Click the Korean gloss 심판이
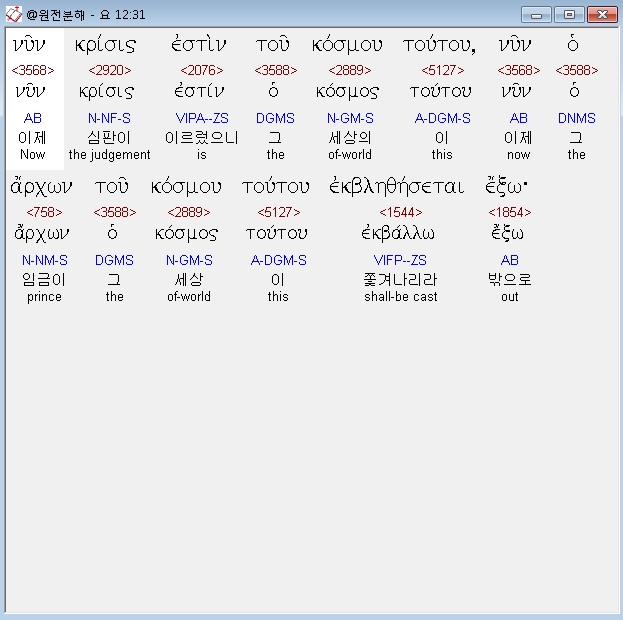 (x=109, y=138)
